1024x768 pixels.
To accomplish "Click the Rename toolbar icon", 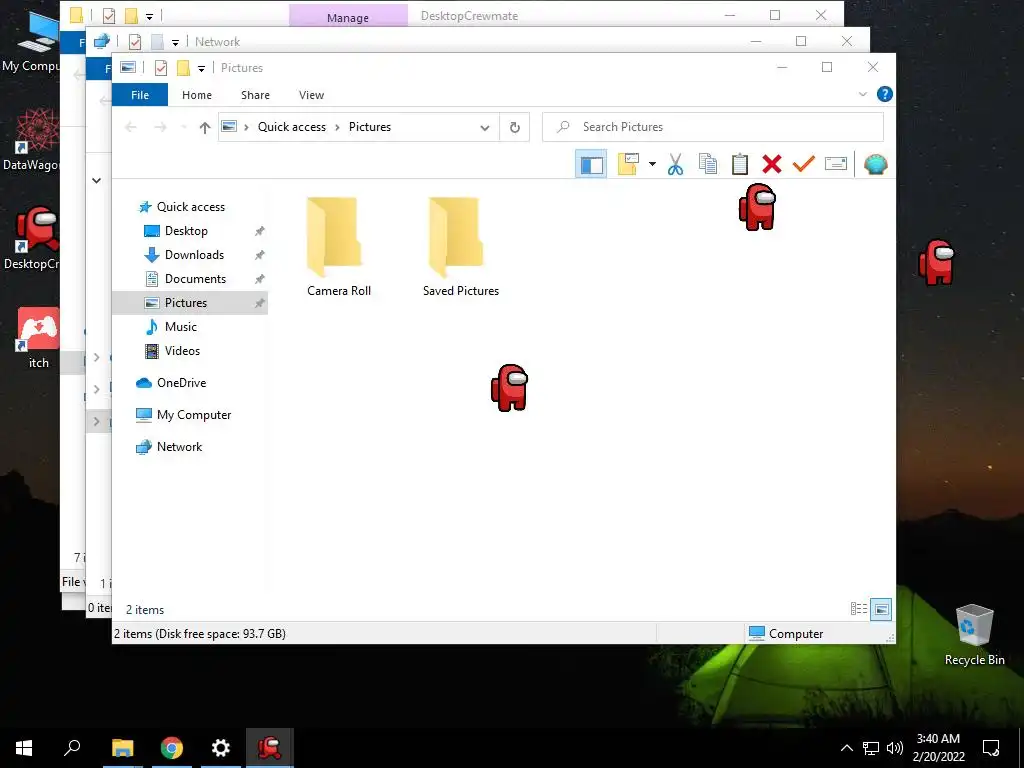I will pos(836,164).
